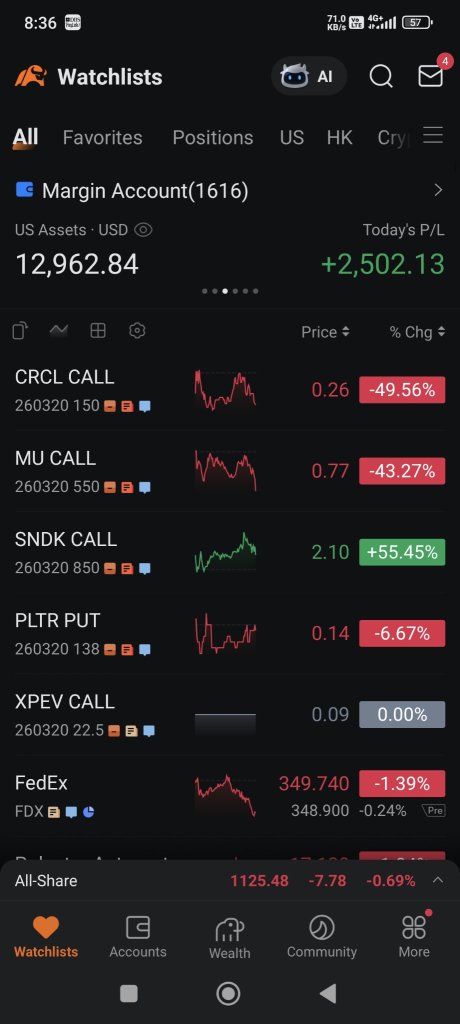Switch to grid layout view icon
Viewport: 460px width, 1024px height.
(x=98, y=330)
